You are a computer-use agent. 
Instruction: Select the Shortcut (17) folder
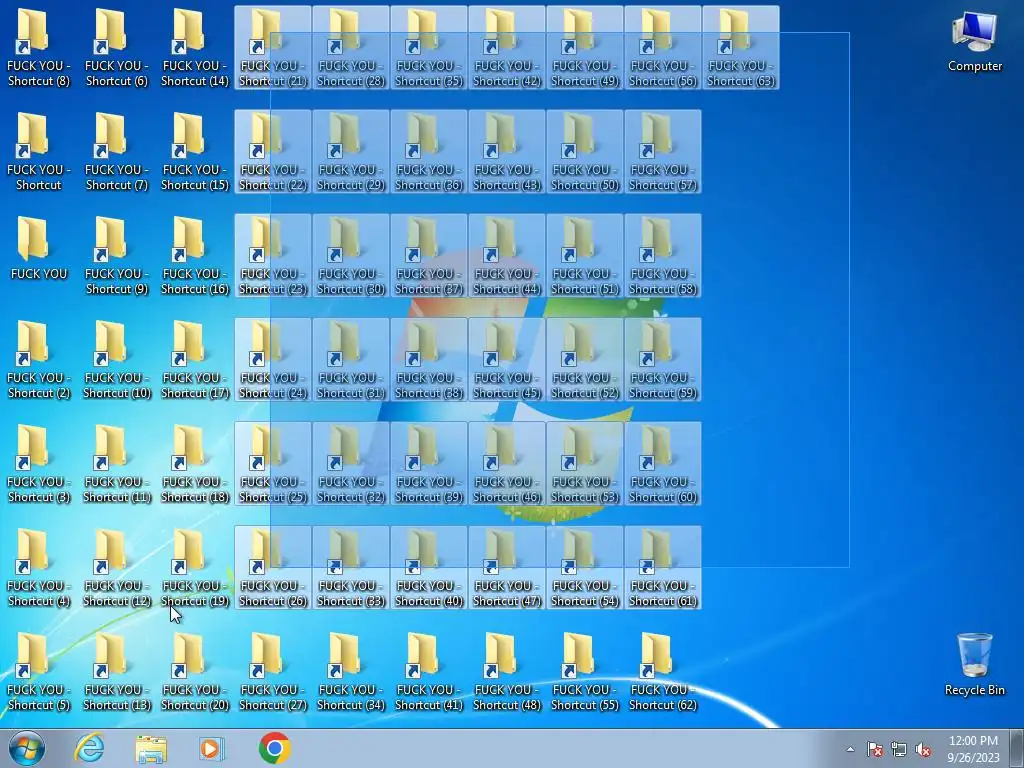click(195, 360)
